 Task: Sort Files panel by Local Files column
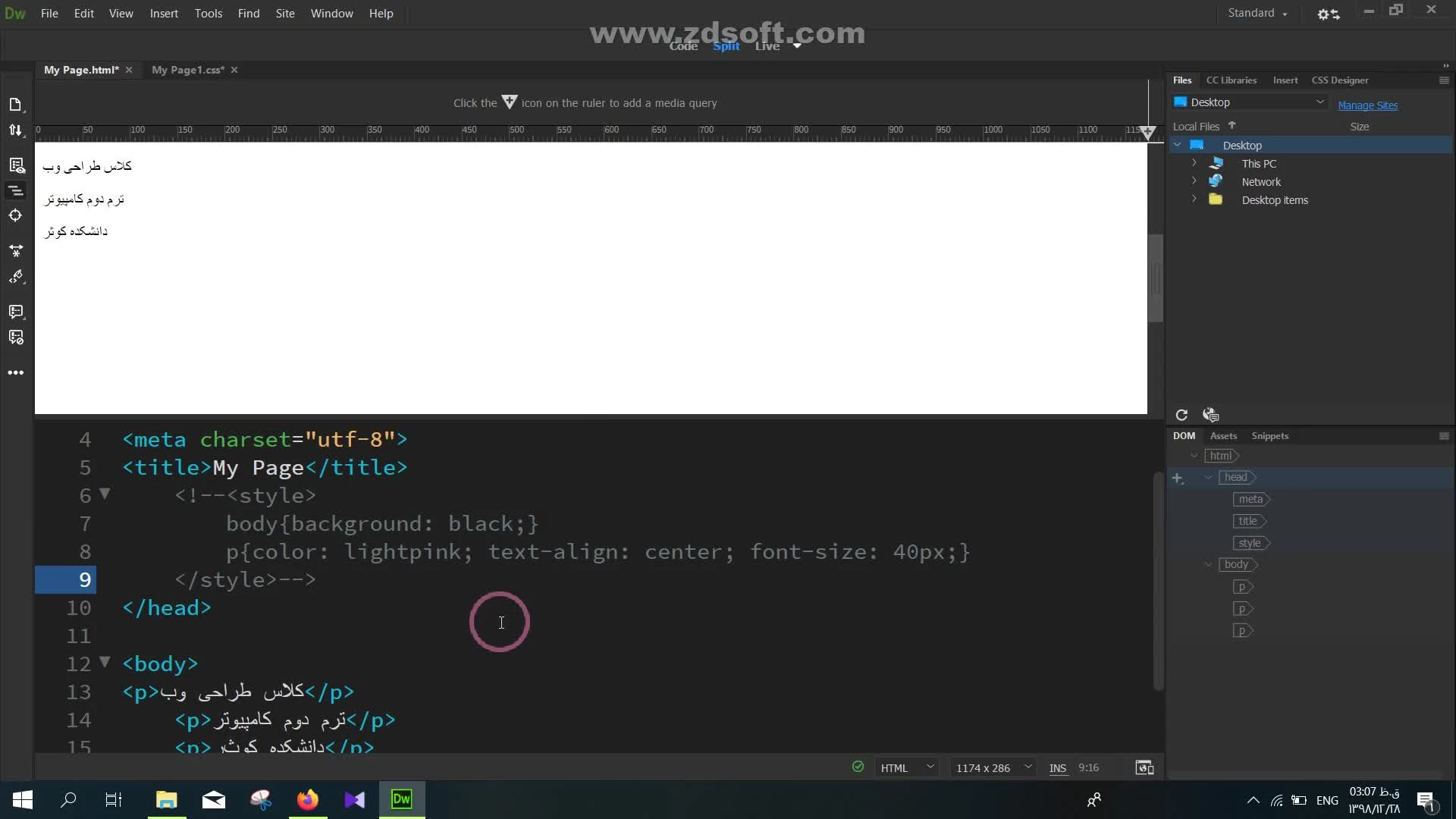tap(1197, 127)
